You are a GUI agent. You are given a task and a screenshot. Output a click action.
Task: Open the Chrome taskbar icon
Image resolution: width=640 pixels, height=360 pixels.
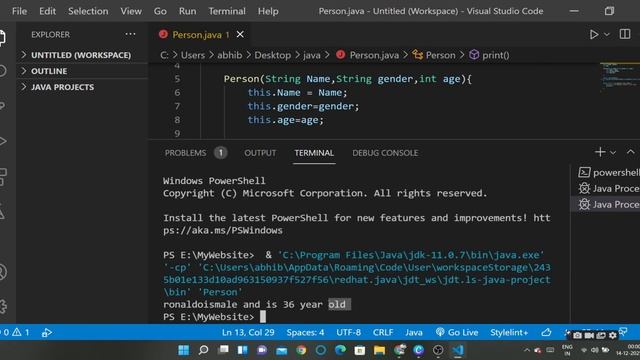click(301, 350)
